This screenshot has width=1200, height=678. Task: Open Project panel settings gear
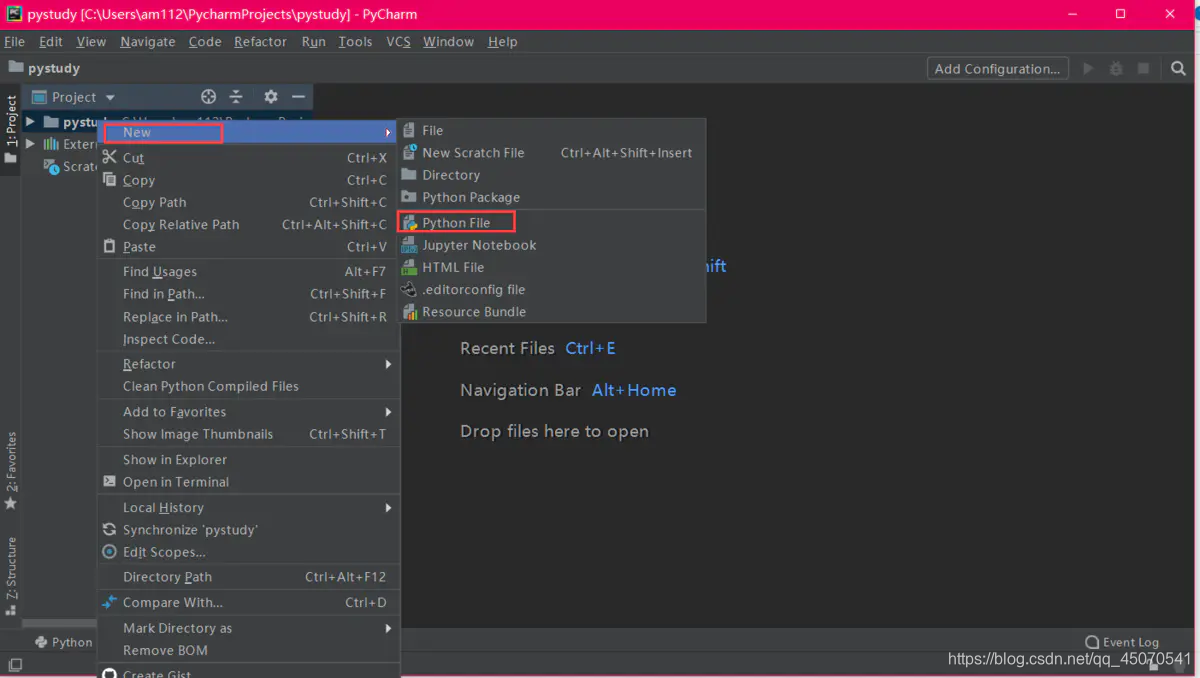coord(271,97)
